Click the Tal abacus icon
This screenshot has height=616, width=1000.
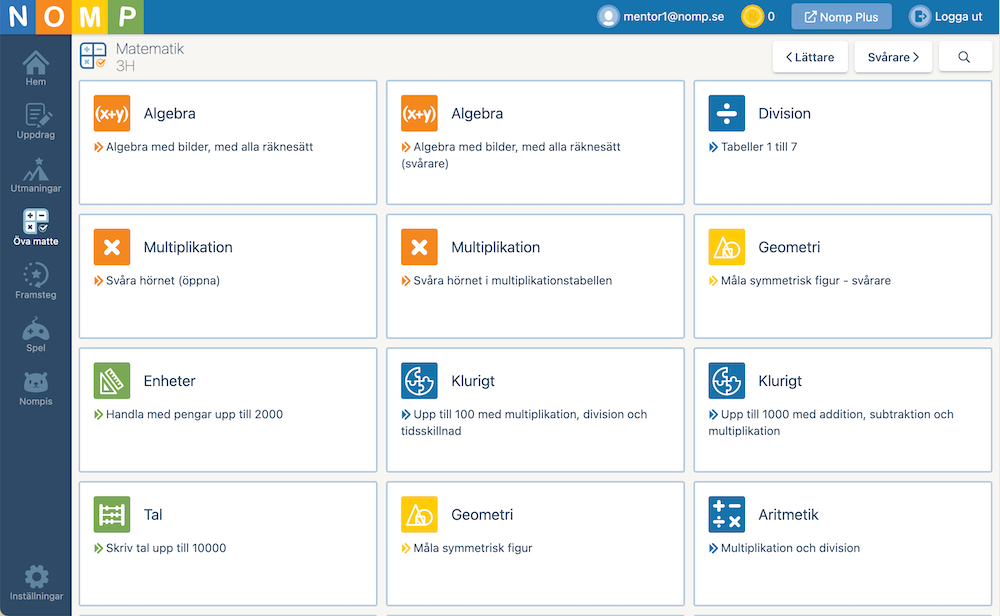pos(112,515)
